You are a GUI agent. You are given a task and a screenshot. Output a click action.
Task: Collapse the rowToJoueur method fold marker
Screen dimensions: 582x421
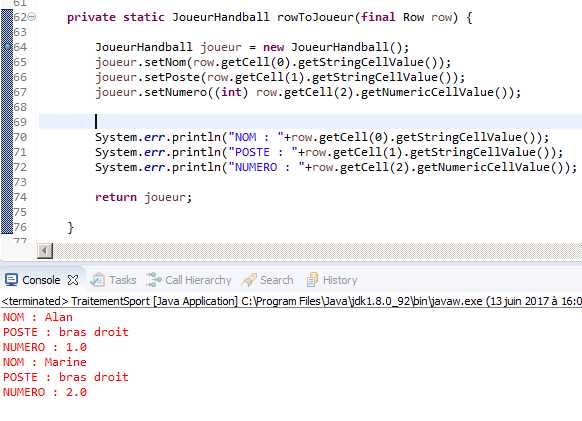[32, 17]
